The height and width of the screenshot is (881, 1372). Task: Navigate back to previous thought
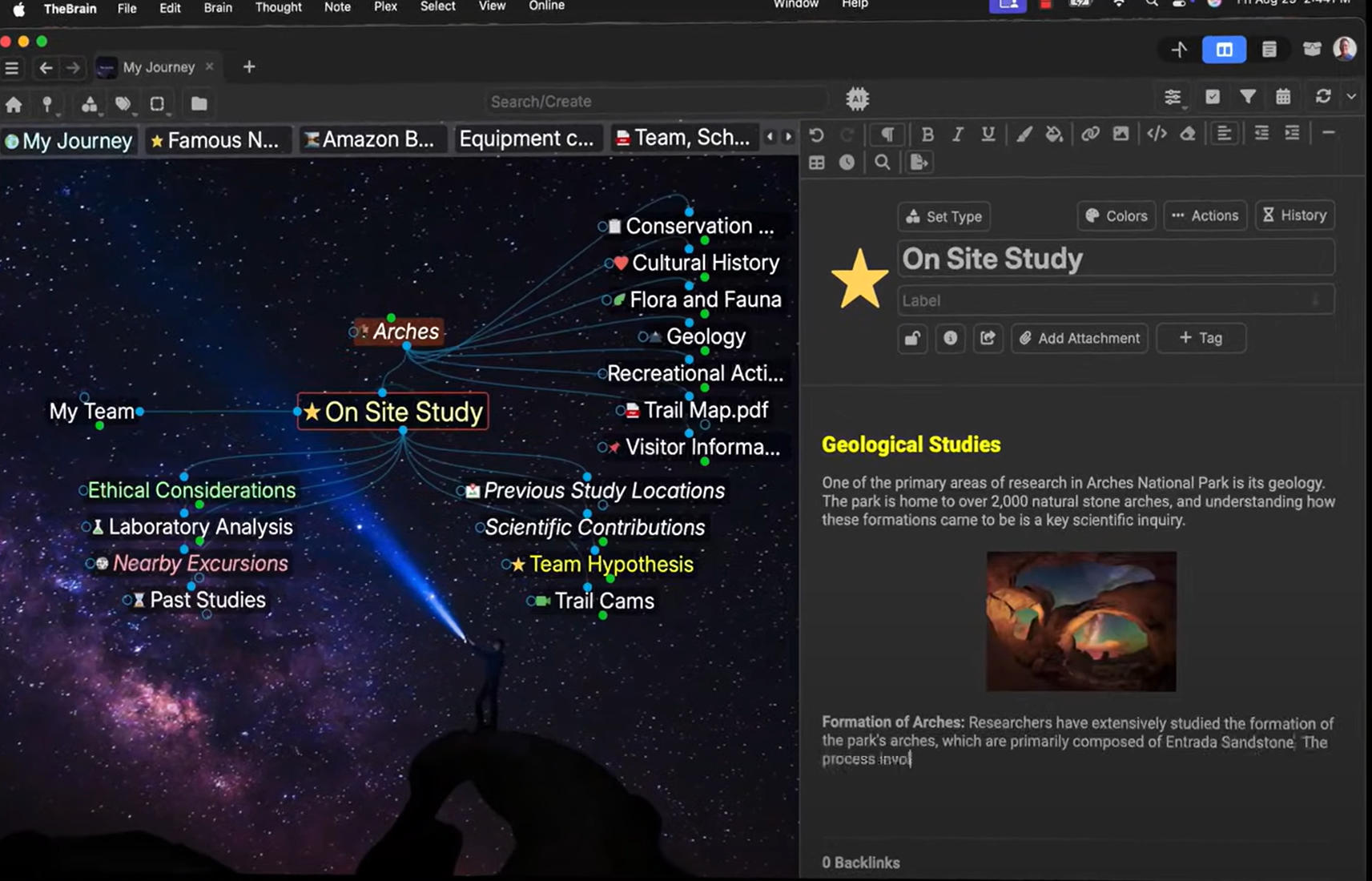click(46, 68)
